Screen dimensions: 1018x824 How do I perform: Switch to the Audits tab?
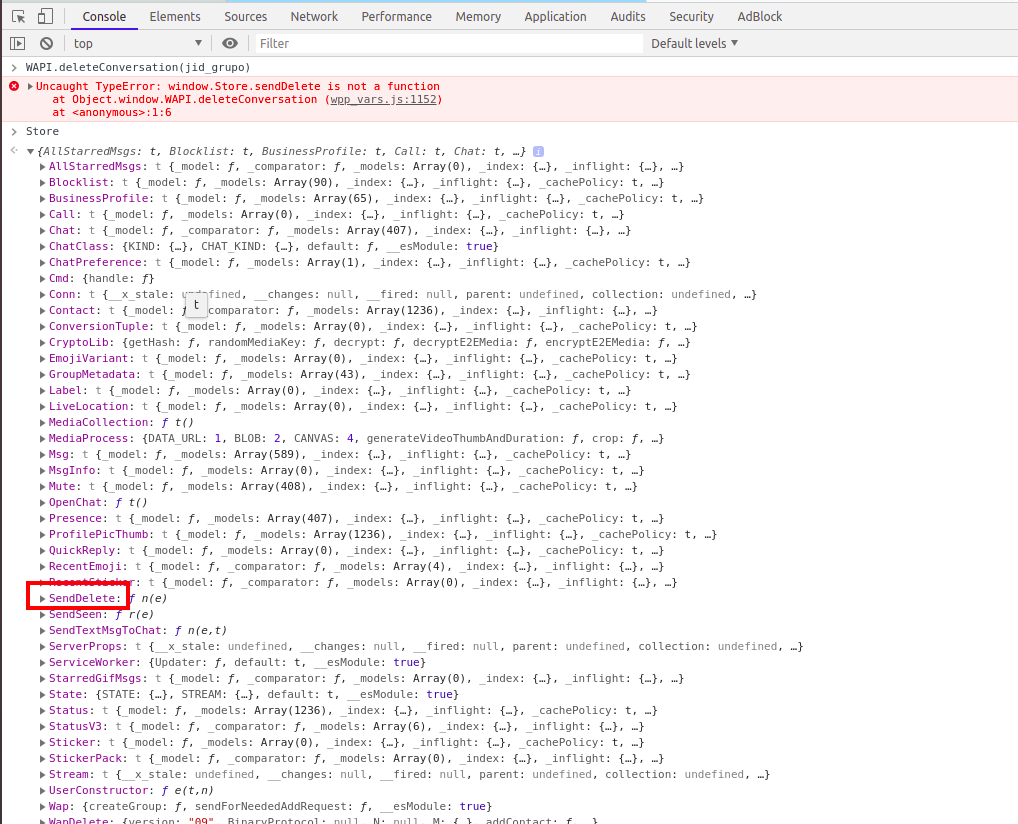628,17
